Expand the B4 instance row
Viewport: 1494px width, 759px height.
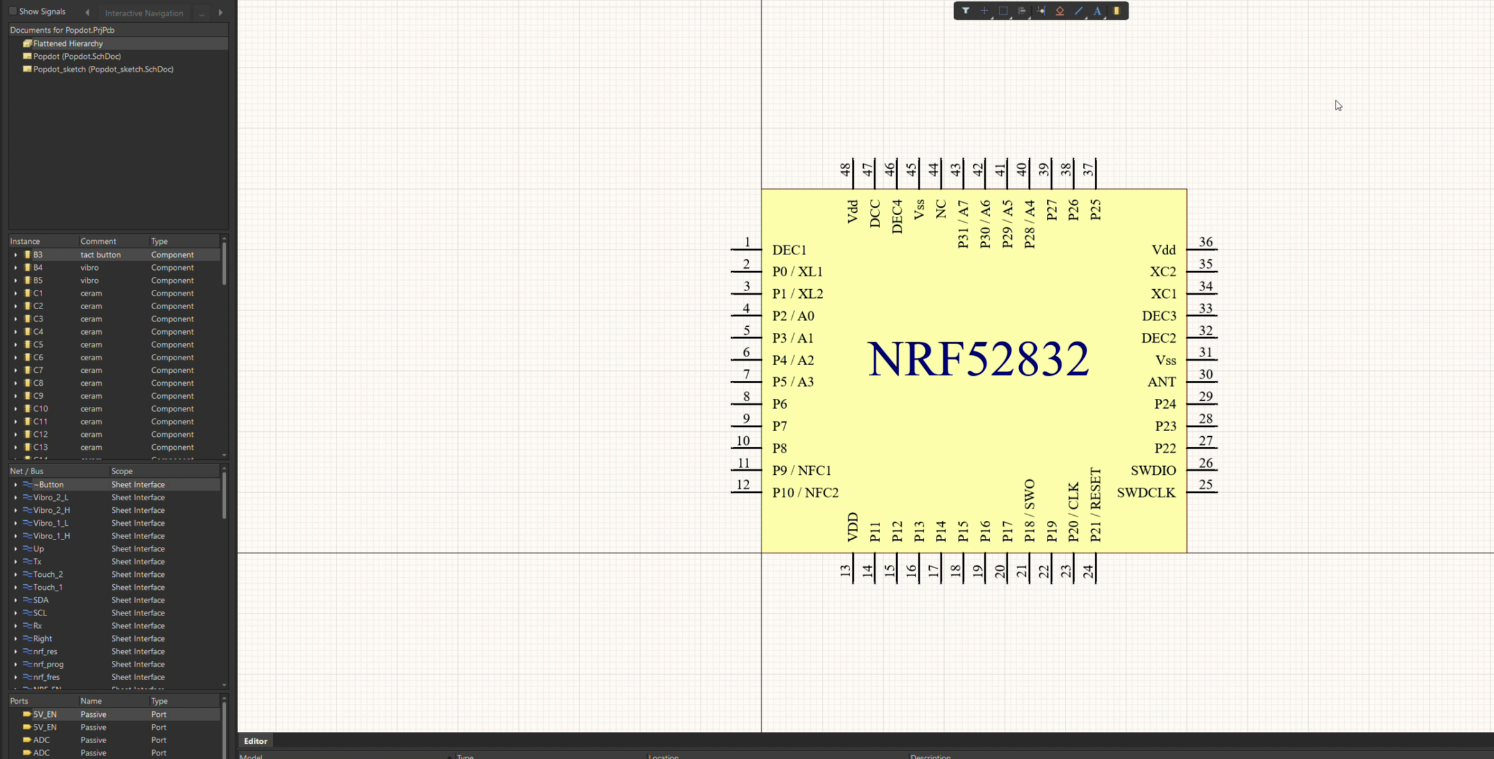coord(15,268)
